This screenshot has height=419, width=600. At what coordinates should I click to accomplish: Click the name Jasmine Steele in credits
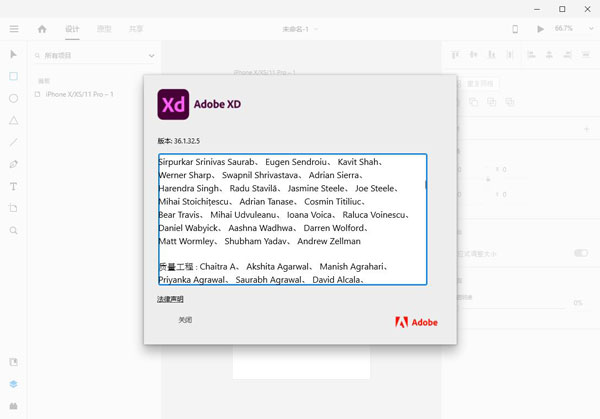point(316,189)
